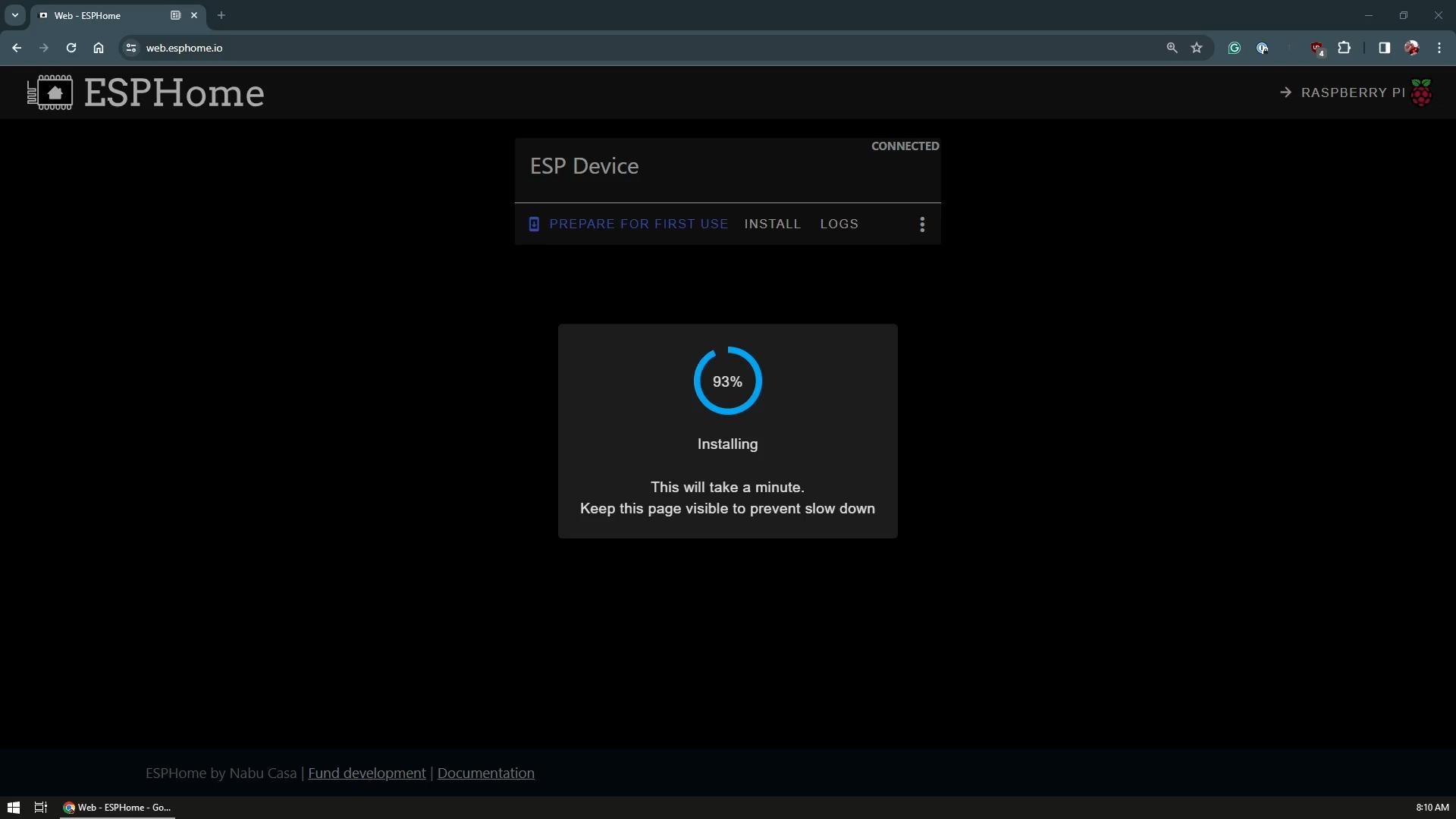
Task: Interact with the 93% progress ring
Action: (727, 380)
